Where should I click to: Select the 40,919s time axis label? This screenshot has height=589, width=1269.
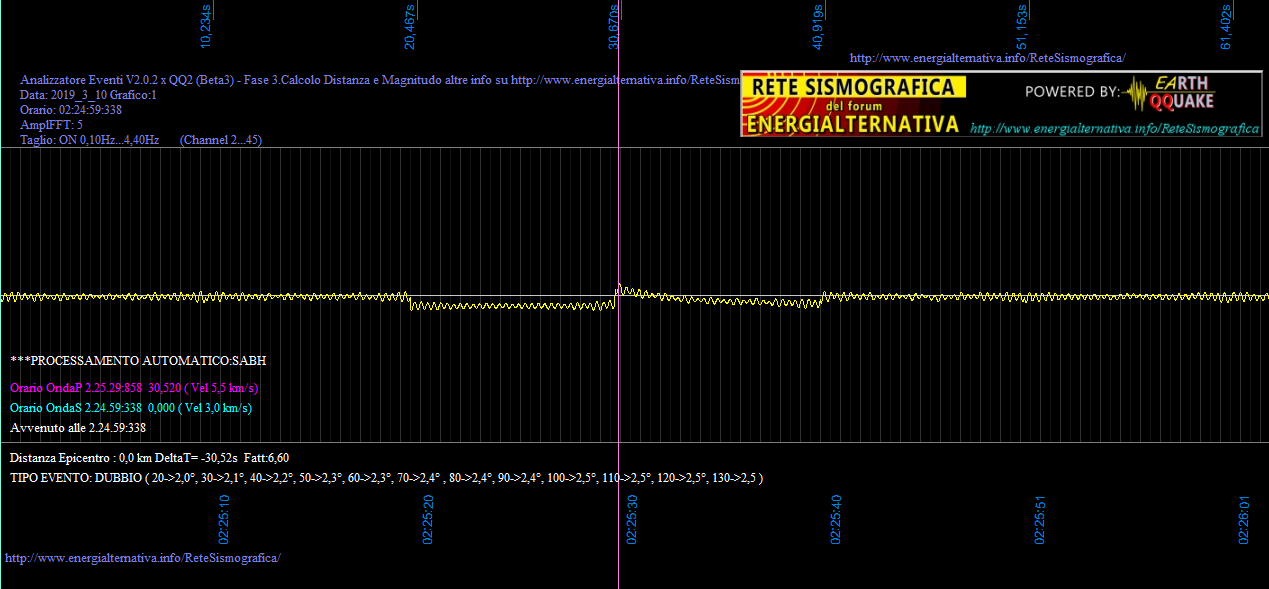pyautogui.click(x=818, y=26)
